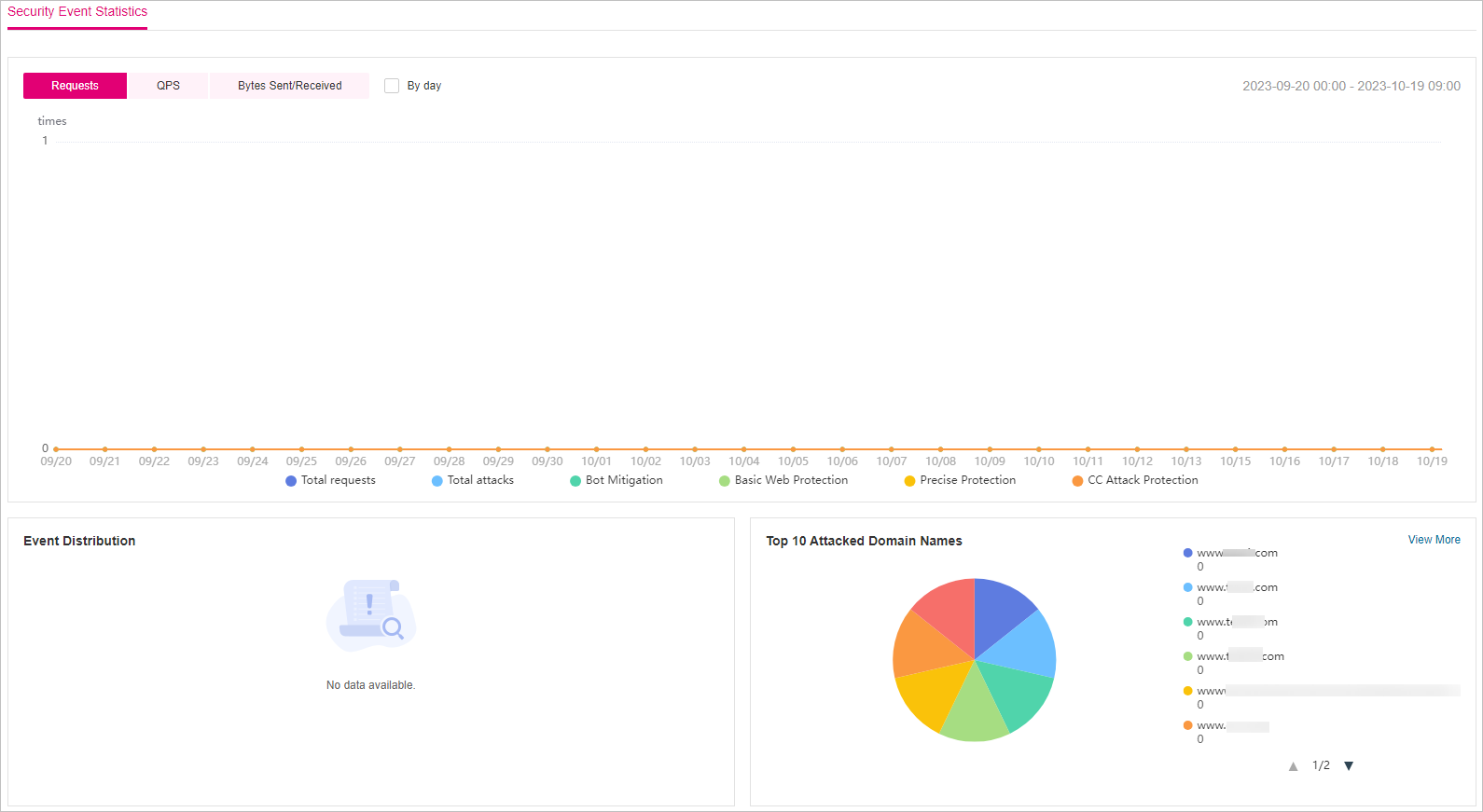Image resolution: width=1483 pixels, height=812 pixels.
Task: Enable the By day checkbox
Action: coord(392,86)
